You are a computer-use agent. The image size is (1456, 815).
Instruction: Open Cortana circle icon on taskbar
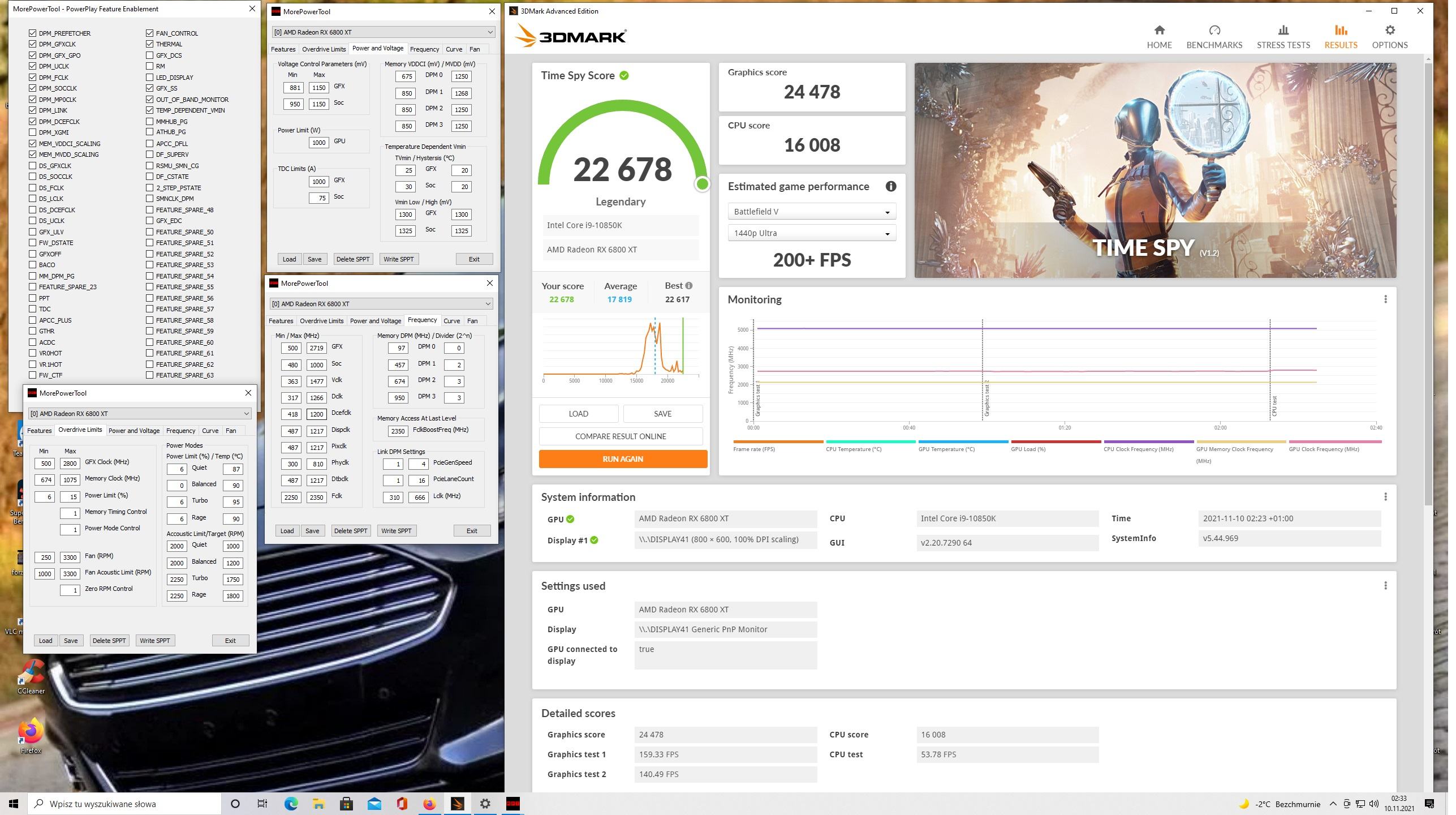point(236,804)
